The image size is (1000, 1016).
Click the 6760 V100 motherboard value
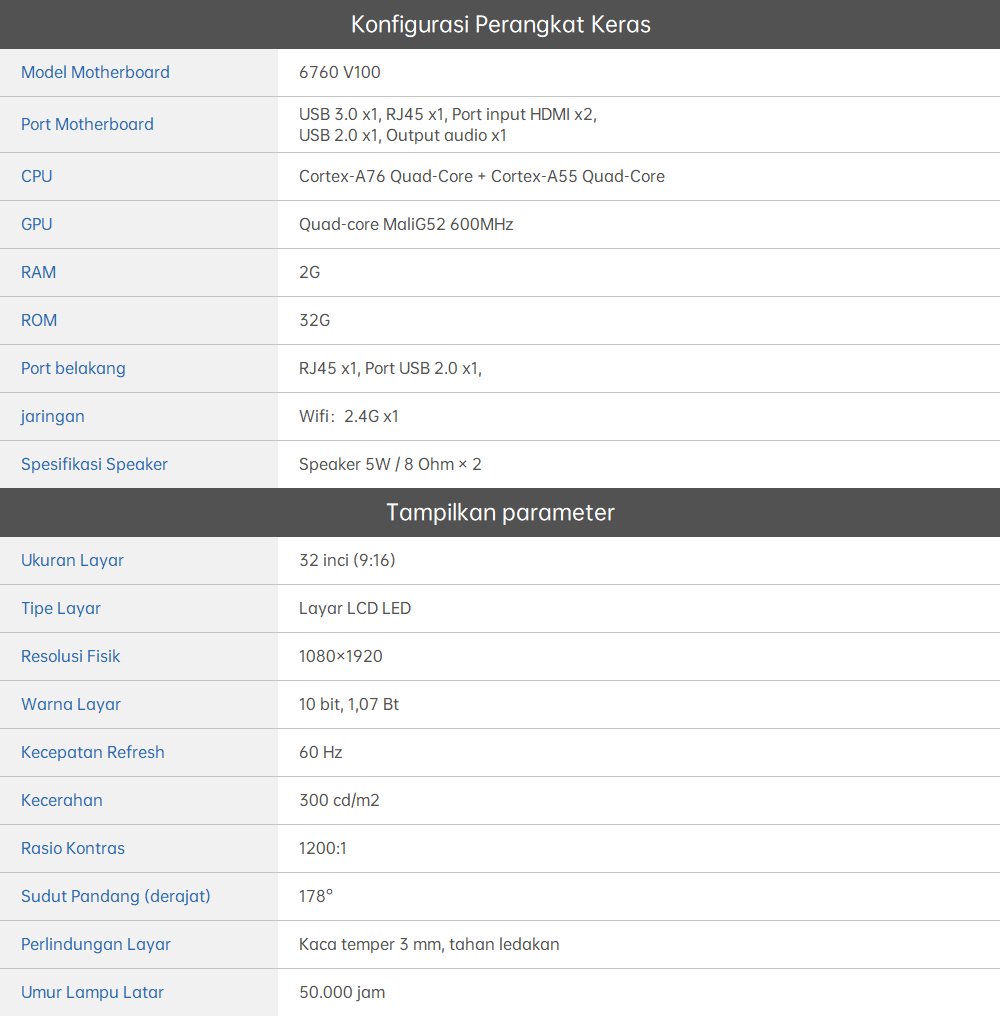pyautogui.click(x=339, y=72)
